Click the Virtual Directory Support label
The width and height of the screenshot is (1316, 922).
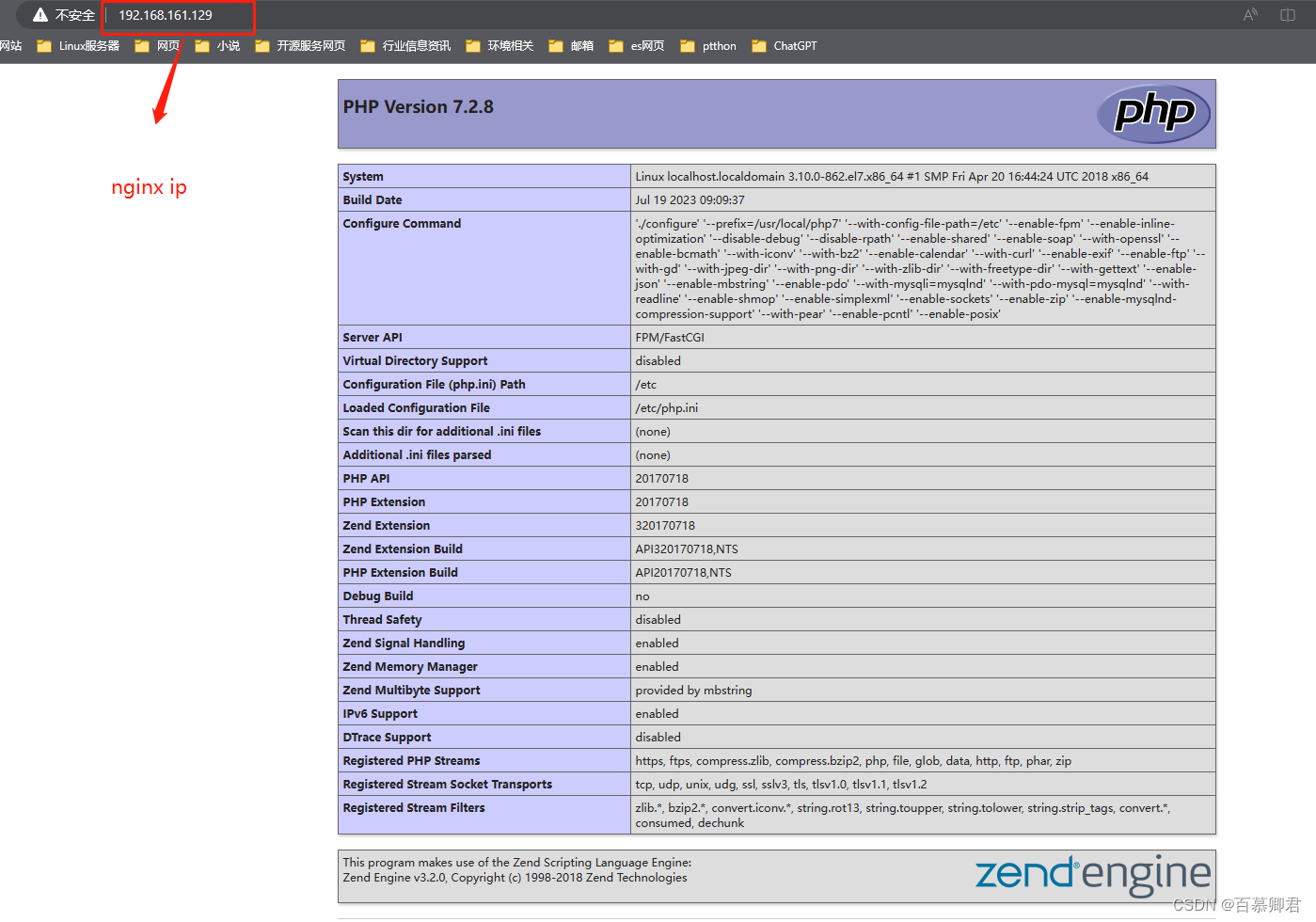[415, 361]
